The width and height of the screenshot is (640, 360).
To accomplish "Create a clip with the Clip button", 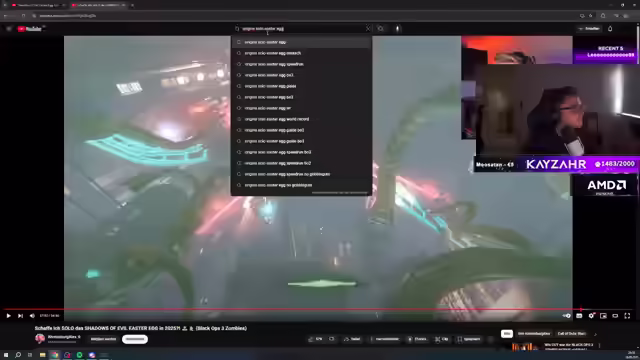I will pyautogui.click(x=442, y=339).
